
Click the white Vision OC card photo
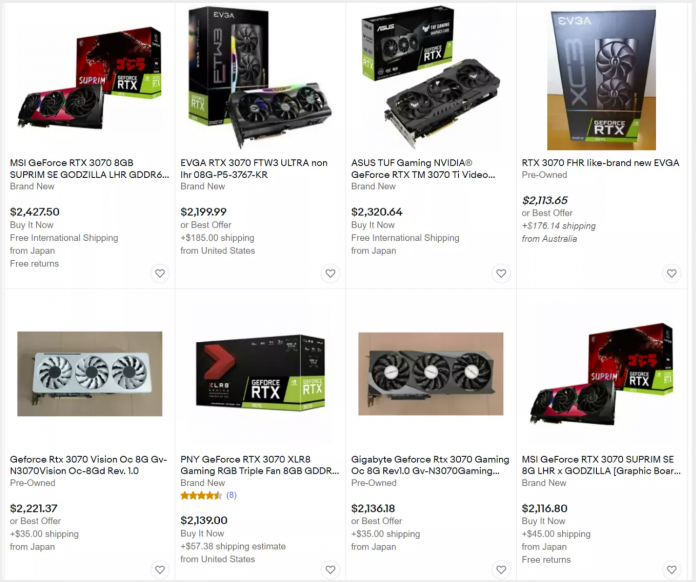90,374
